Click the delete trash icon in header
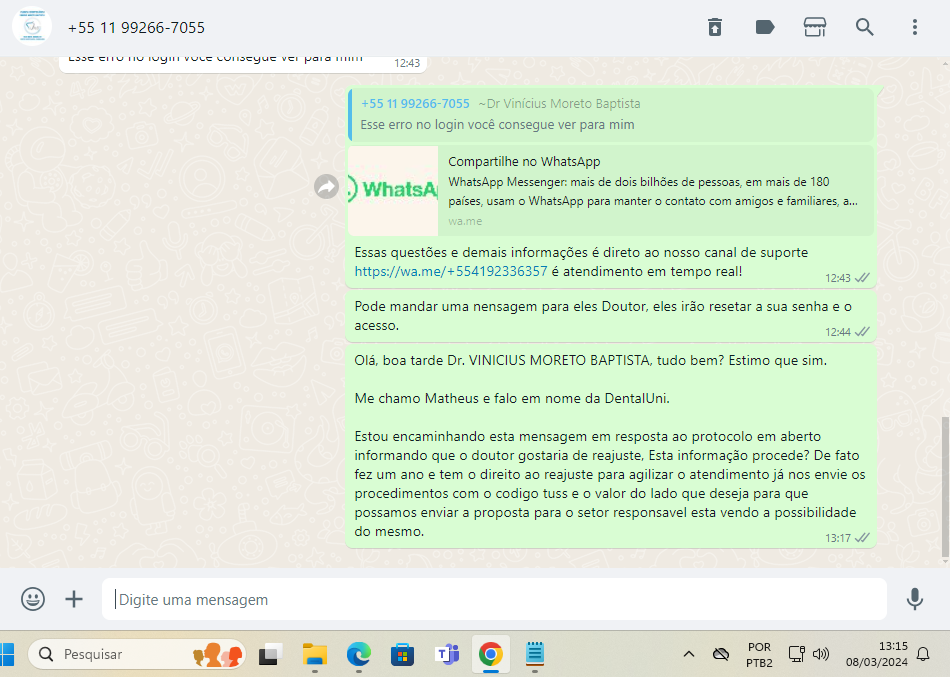 (x=715, y=27)
